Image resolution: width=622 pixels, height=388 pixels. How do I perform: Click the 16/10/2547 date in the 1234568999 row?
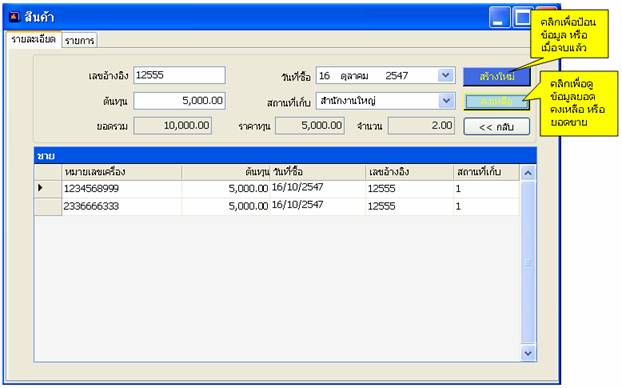click(317, 188)
